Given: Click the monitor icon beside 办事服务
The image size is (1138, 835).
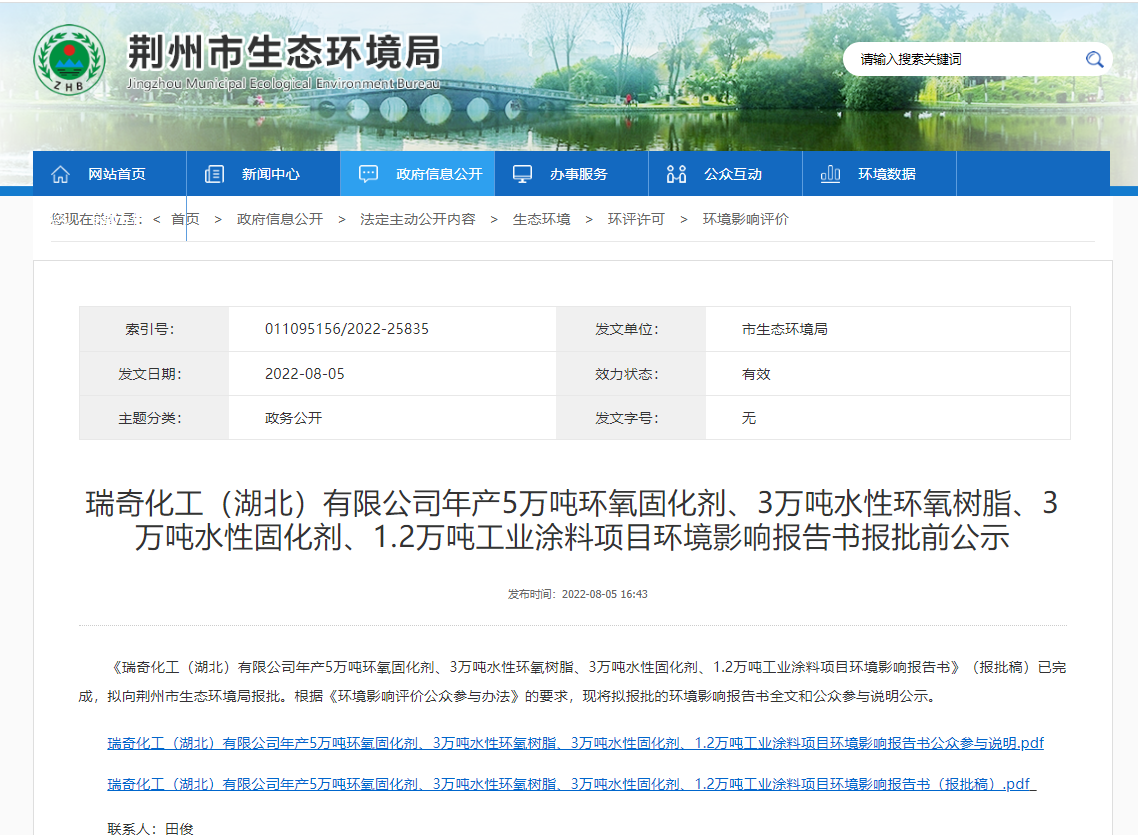Looking at the screenshot, I should [522, 174].
